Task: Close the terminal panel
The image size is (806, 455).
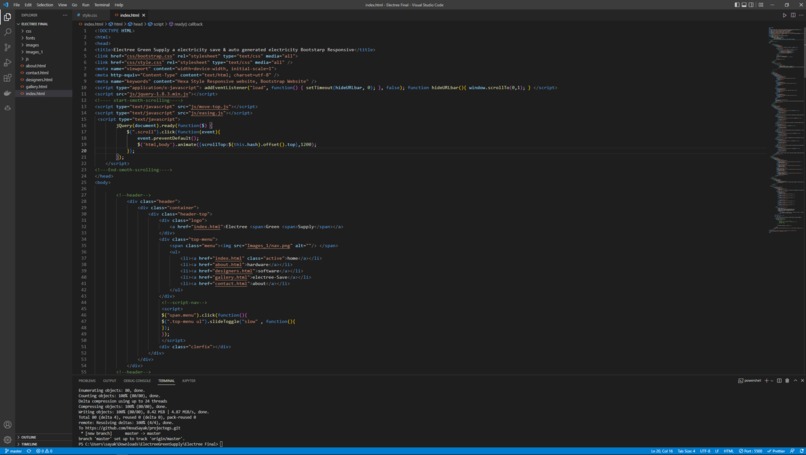Action: coord(802,380)
